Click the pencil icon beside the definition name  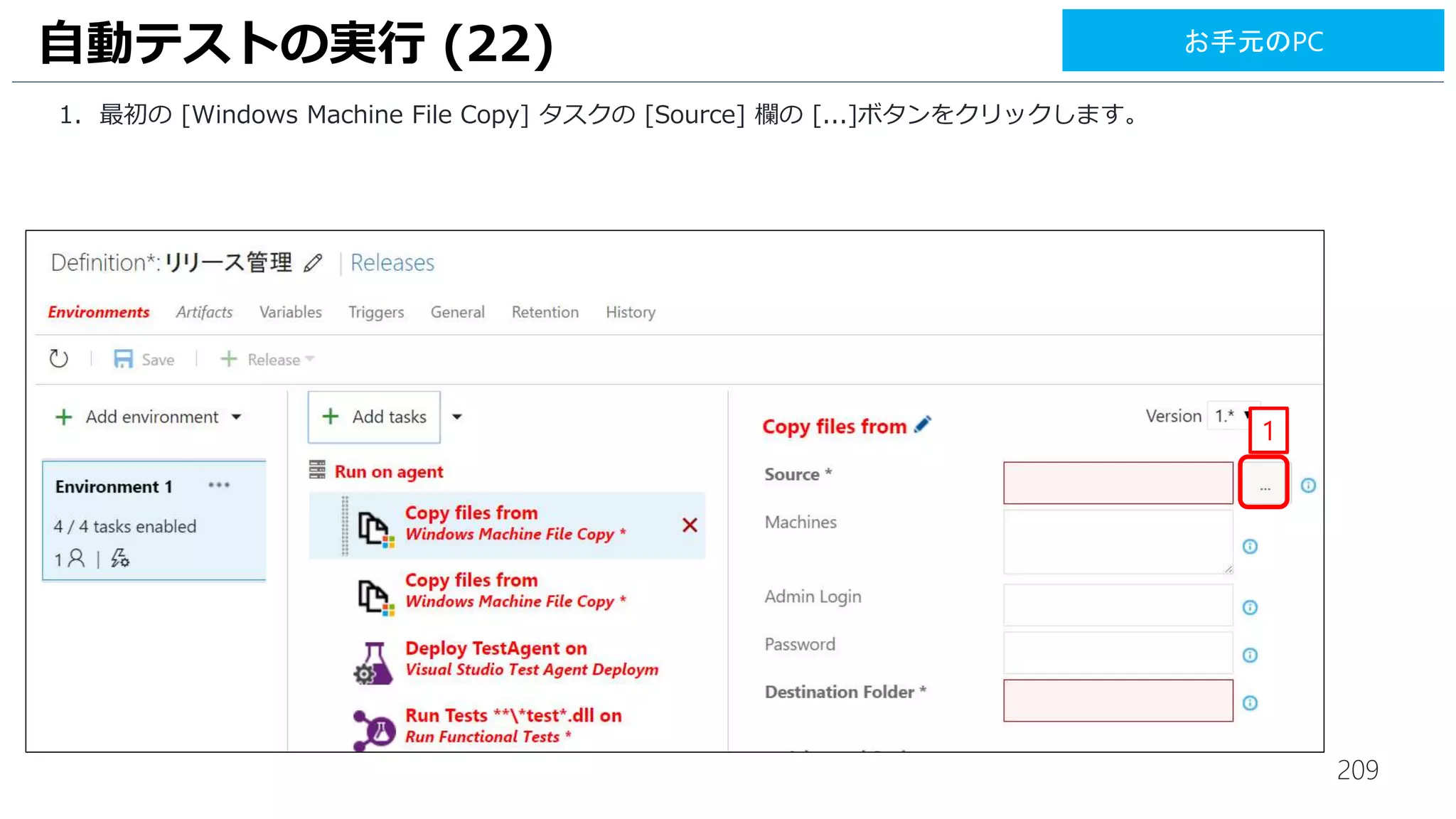click(x=313, y=263)
